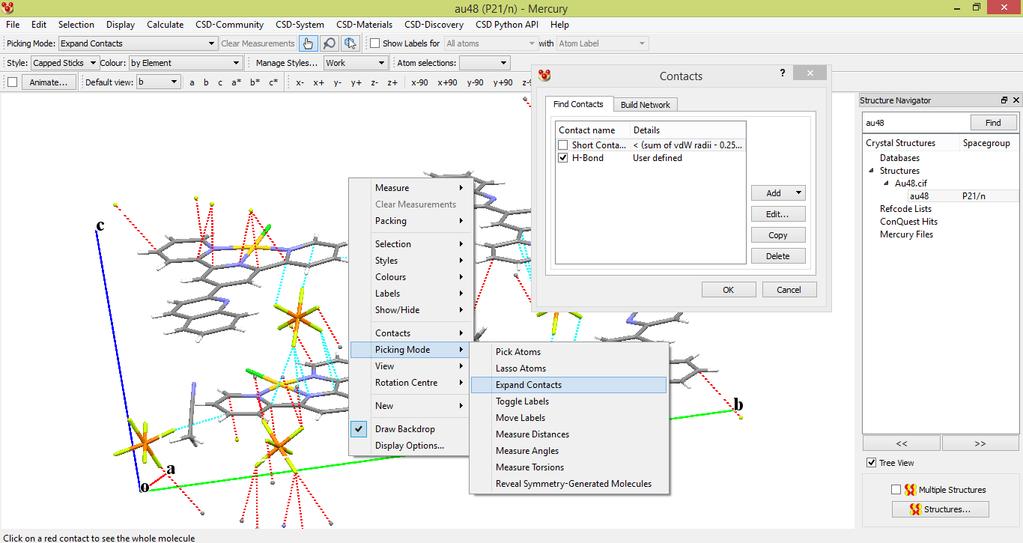Viewport: 1023px width, 543px height.
Task: Go to next structure with >> button
Action: pyautogui.click(x=980, y=443)
